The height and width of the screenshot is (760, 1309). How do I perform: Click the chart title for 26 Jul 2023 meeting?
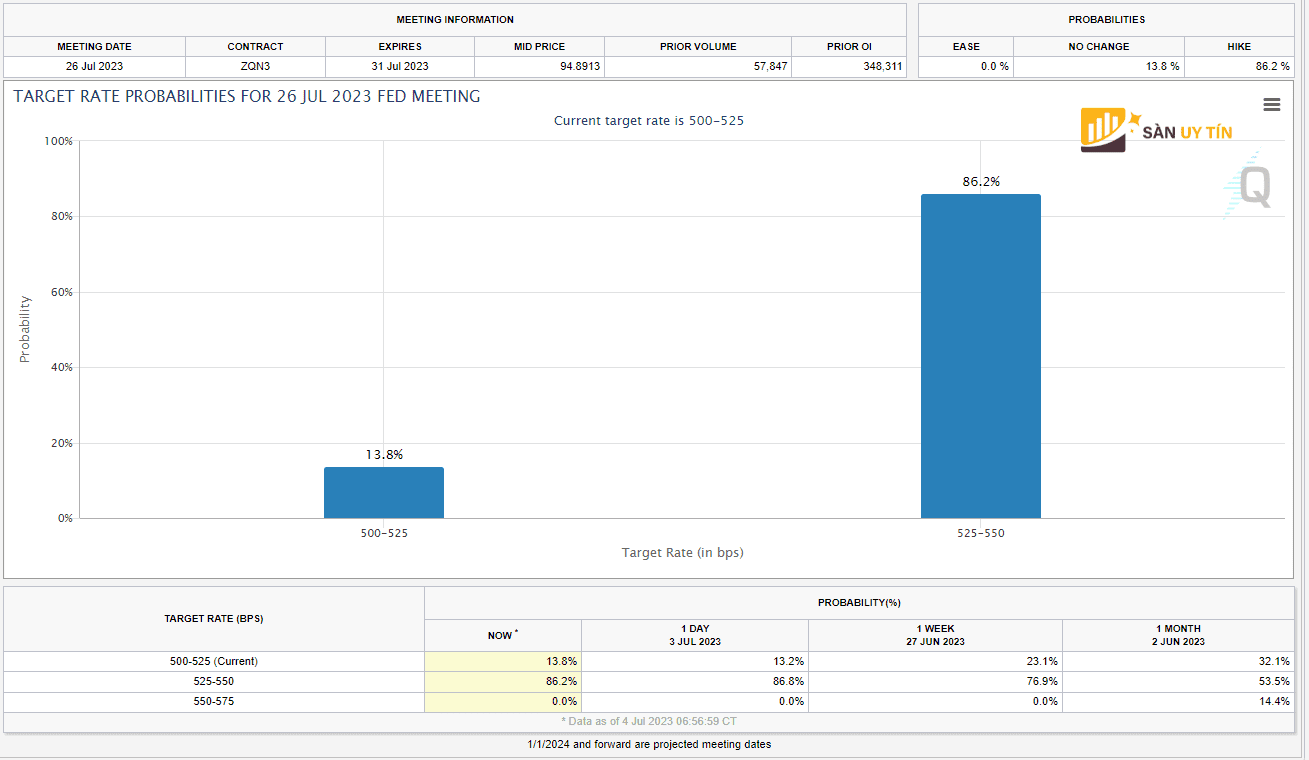point(247,97)
